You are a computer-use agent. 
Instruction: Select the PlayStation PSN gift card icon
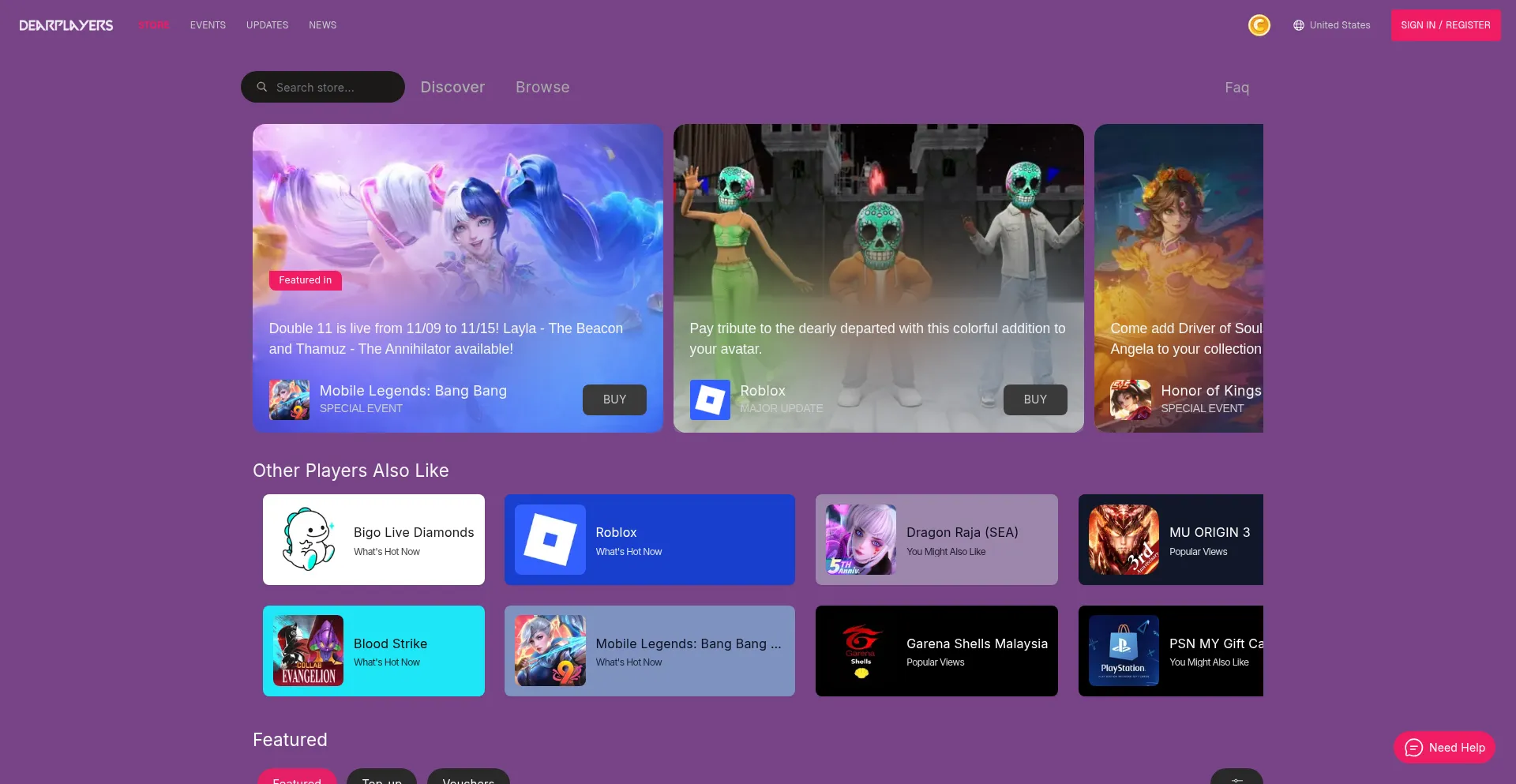1124,651
